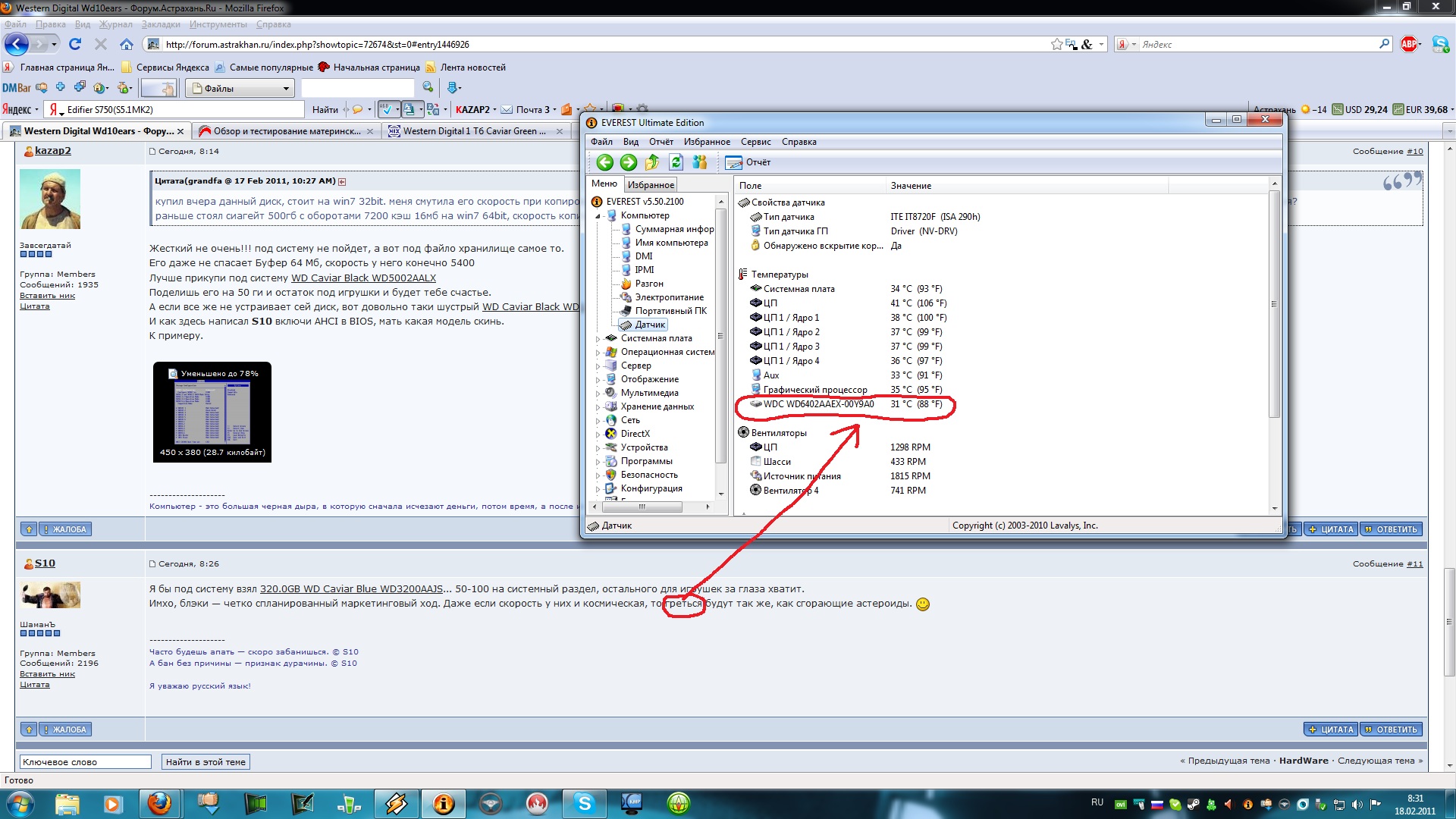Open the S10 user profile link
Image resolution: width=1456 pixels, height=819 pixels.
tap(45, 563)
